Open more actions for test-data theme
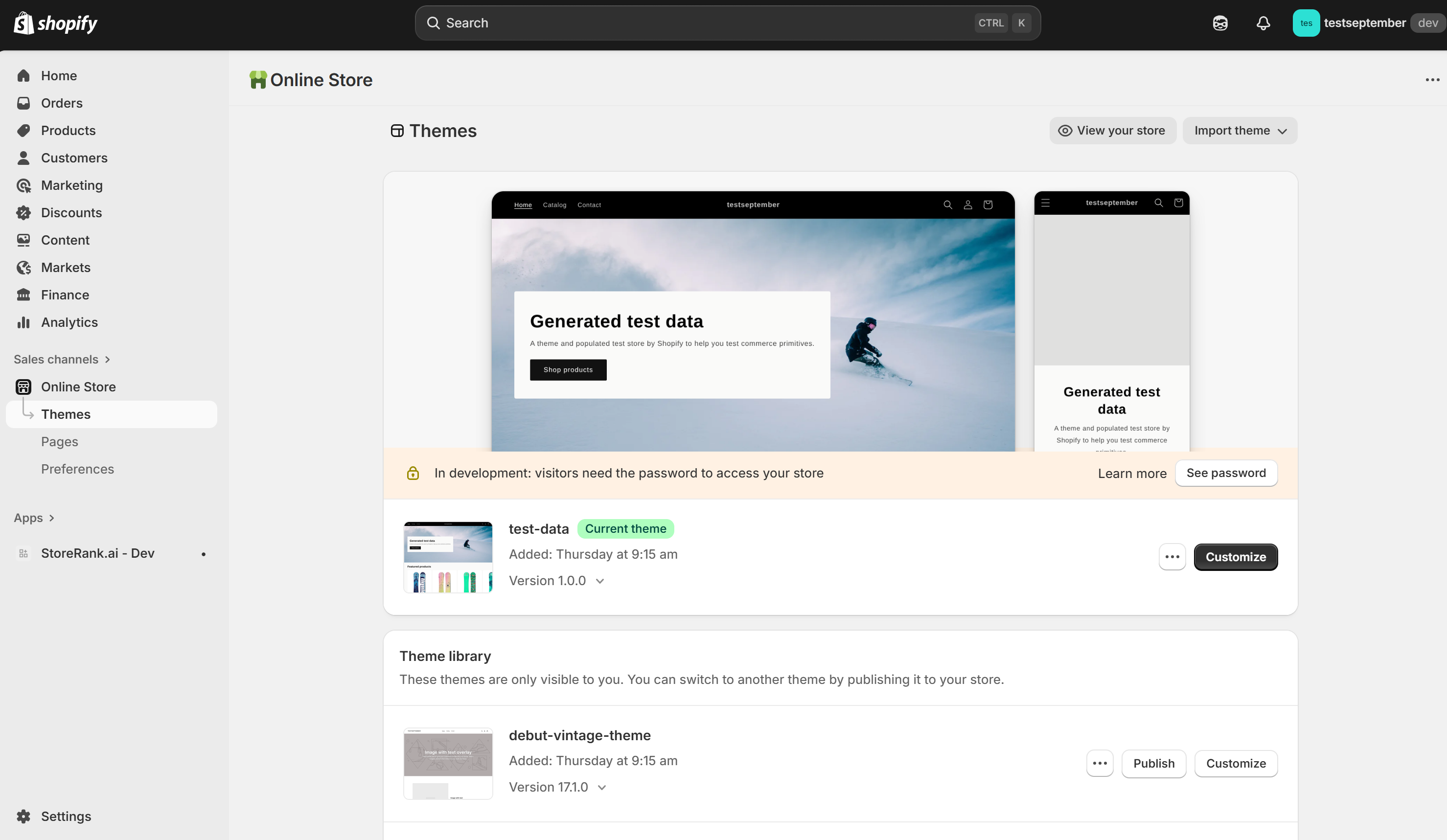Image resolution: width=1447 pixels, height=840 pixels. [1172, 557]
